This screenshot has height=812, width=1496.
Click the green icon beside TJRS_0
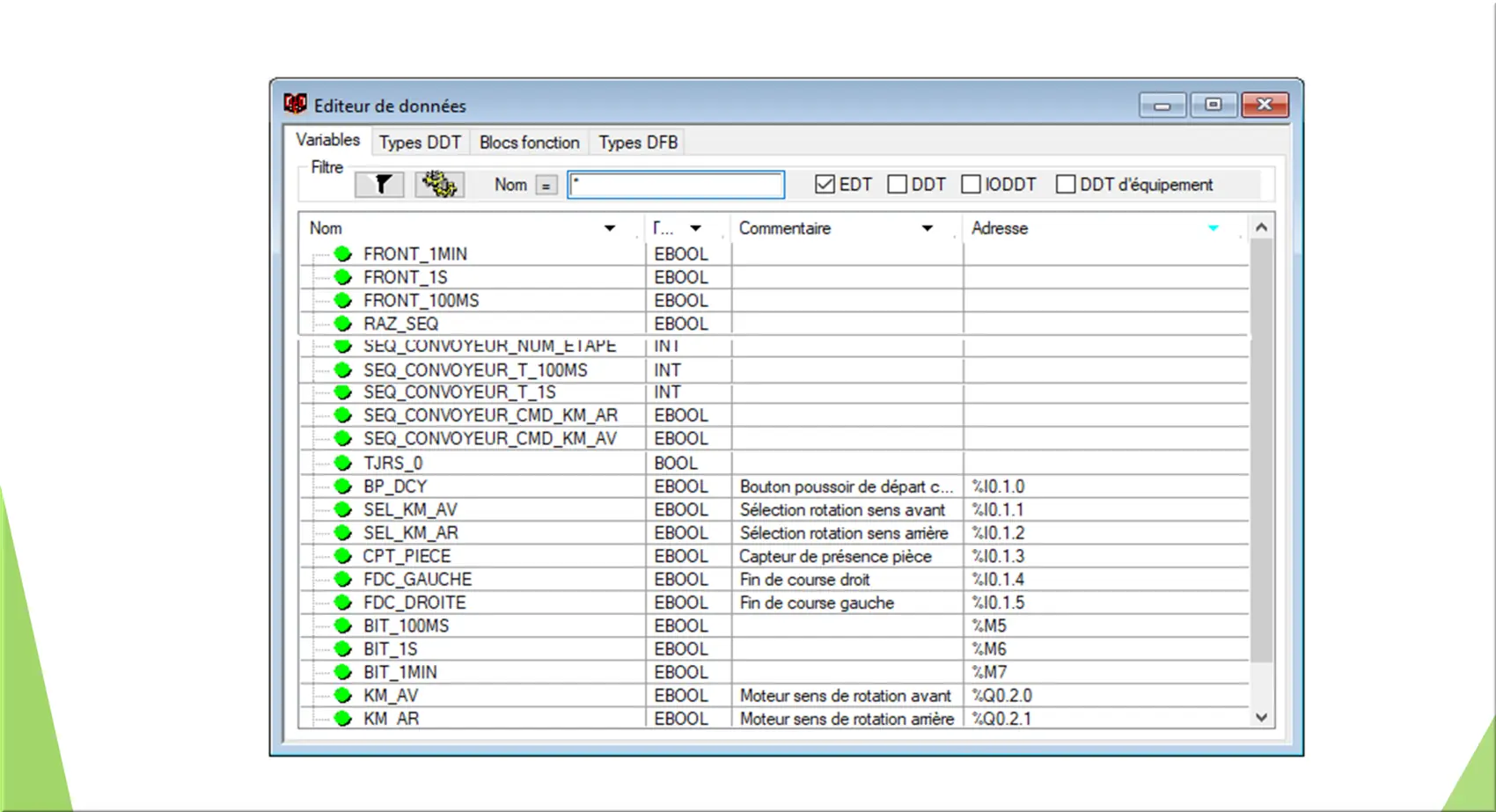[x=343, y=463]
